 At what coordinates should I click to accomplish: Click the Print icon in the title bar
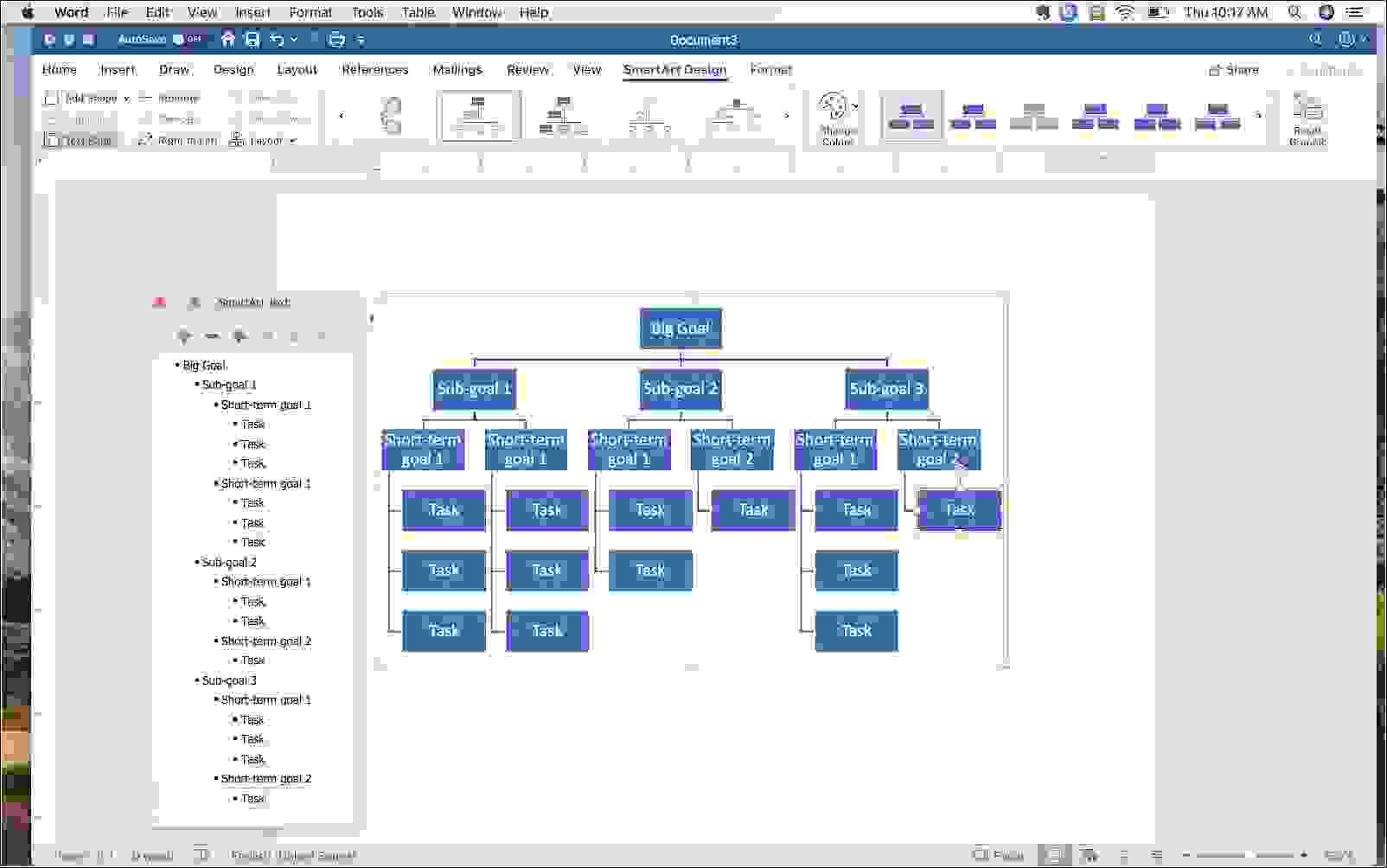(x=336, y=40)
